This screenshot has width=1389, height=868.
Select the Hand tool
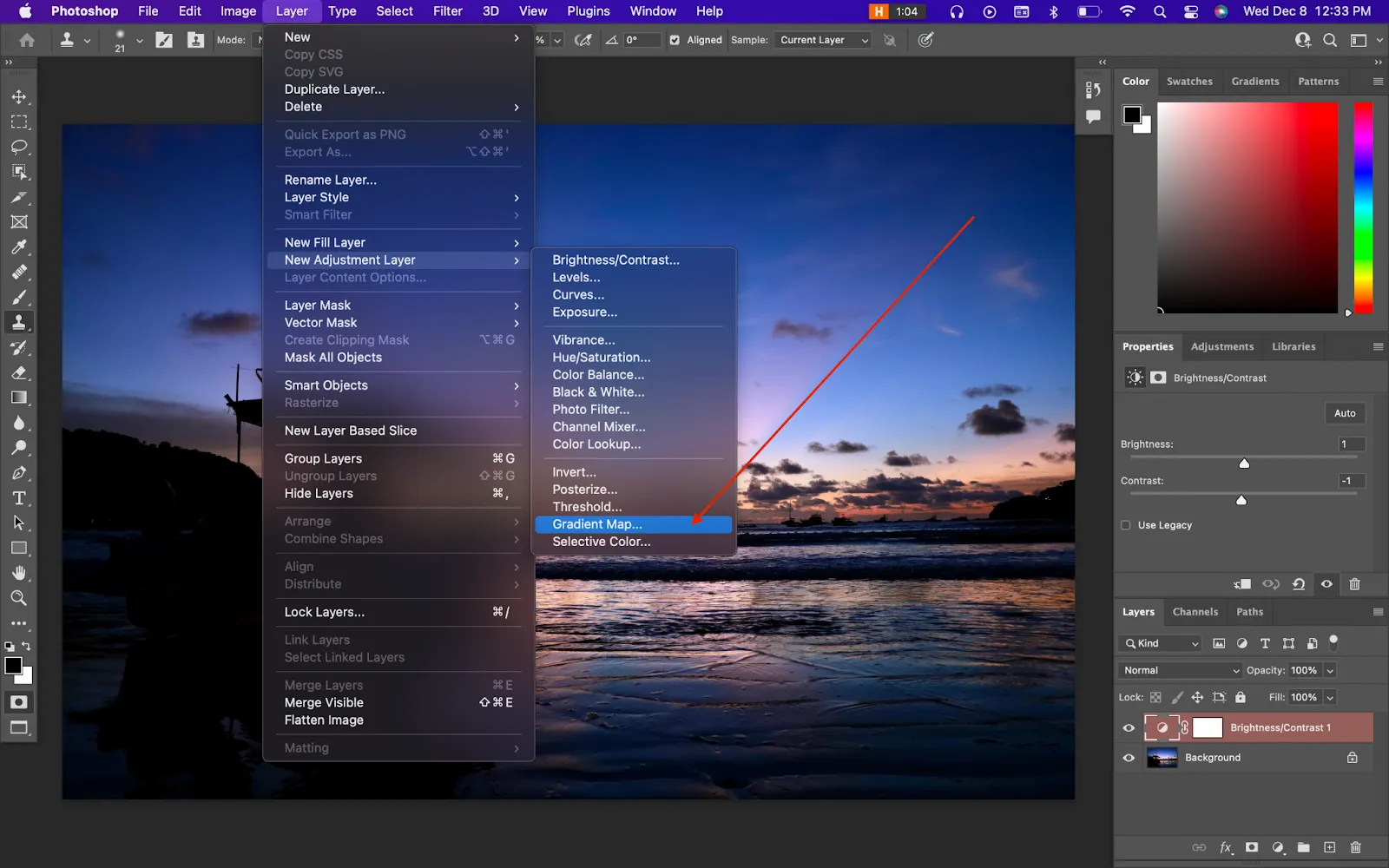(x=19, y=573)
